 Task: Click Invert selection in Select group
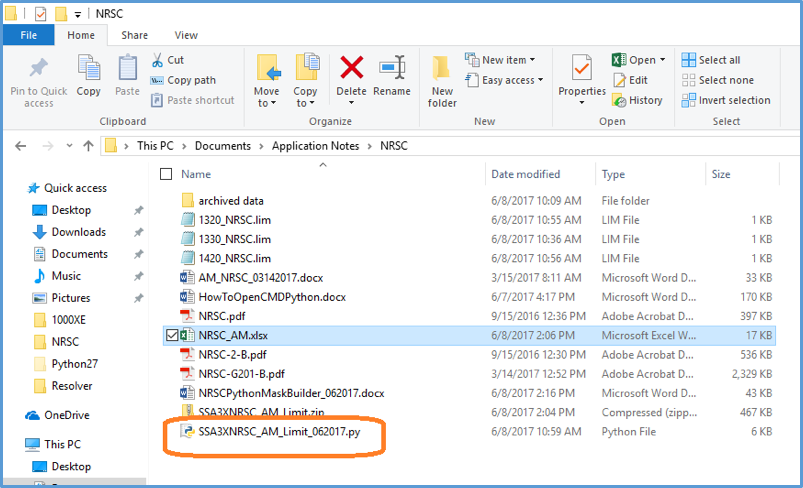[x=726, y=100]
